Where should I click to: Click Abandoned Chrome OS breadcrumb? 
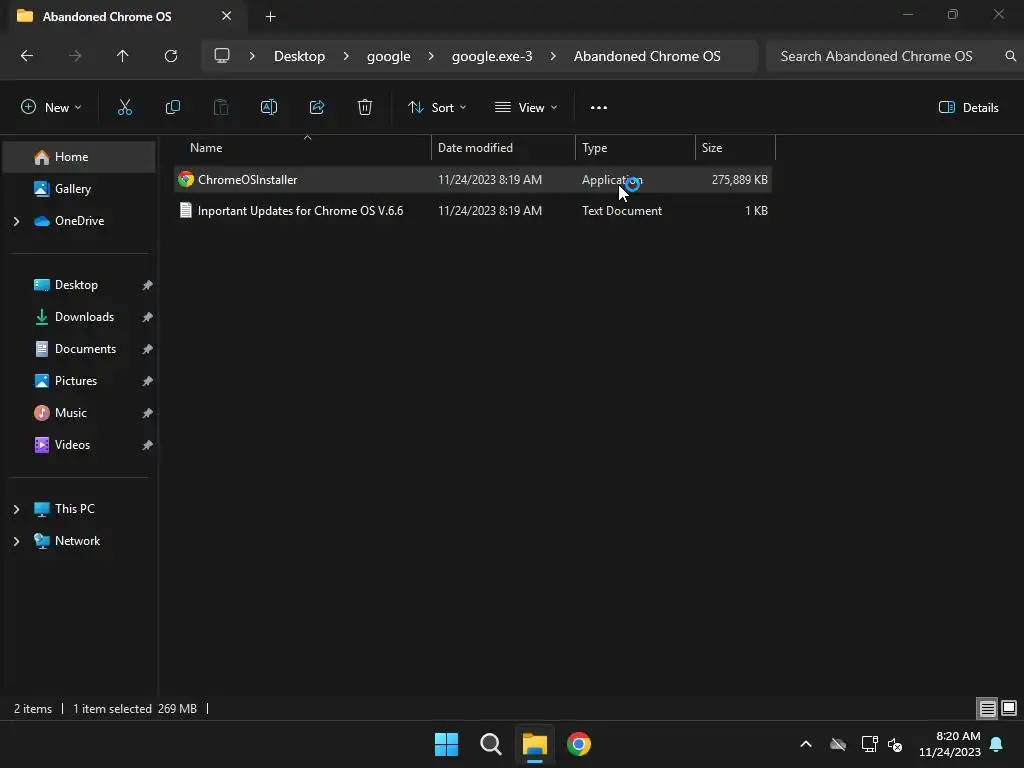click(647, 56)
